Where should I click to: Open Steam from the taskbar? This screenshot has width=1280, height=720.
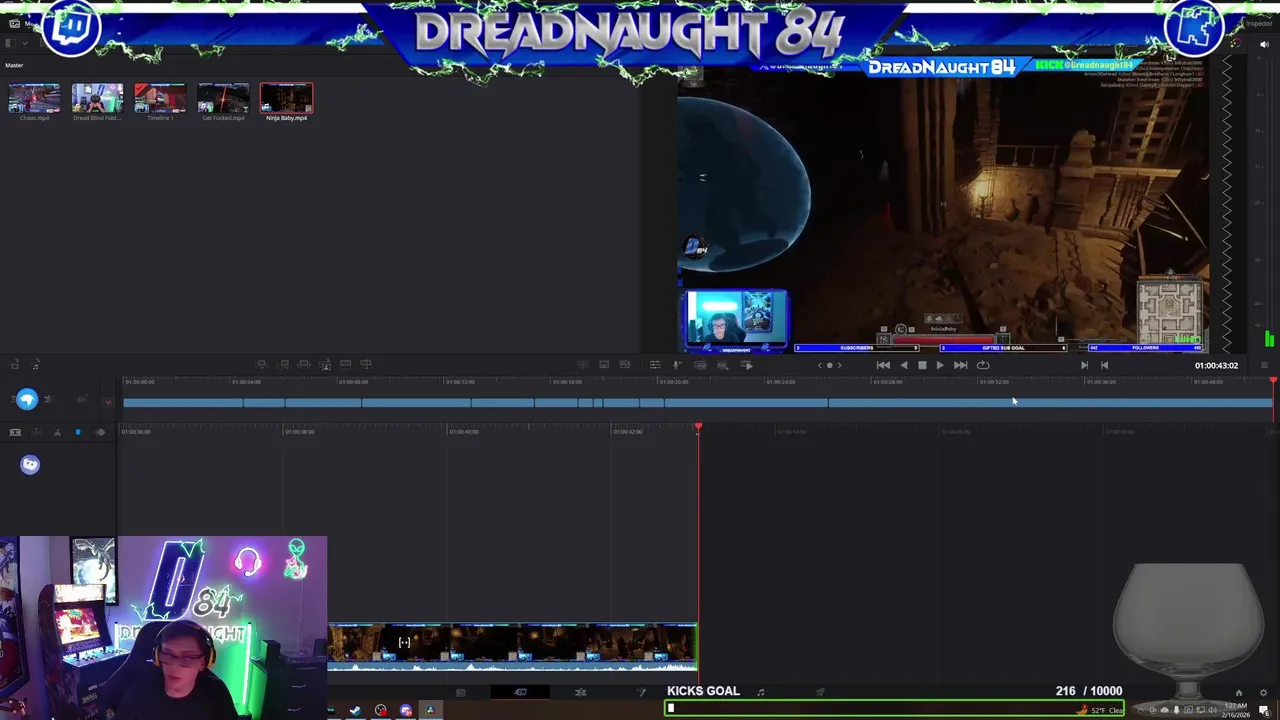pos(355,710)
